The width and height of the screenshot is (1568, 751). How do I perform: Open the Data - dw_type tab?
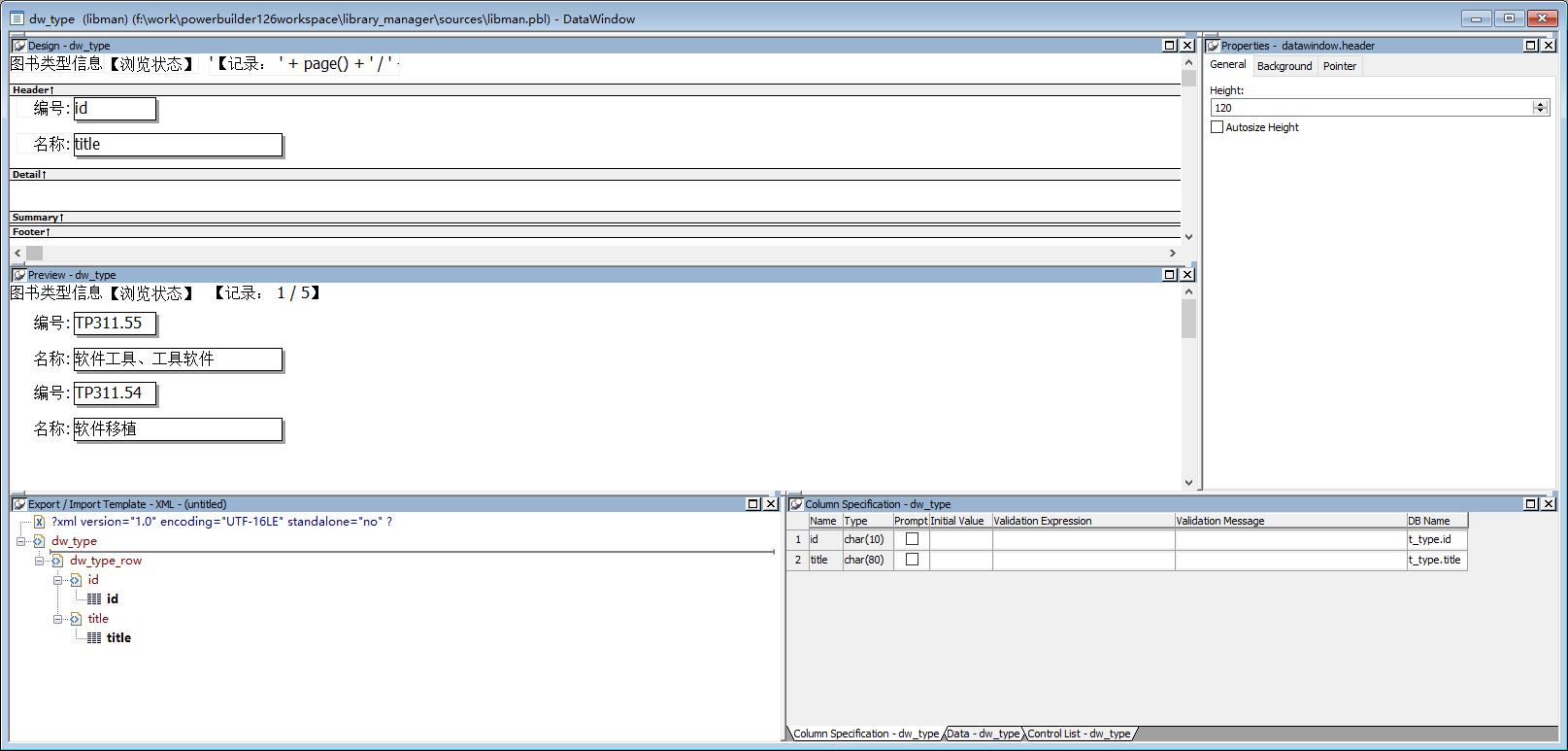tap(983, 734)
